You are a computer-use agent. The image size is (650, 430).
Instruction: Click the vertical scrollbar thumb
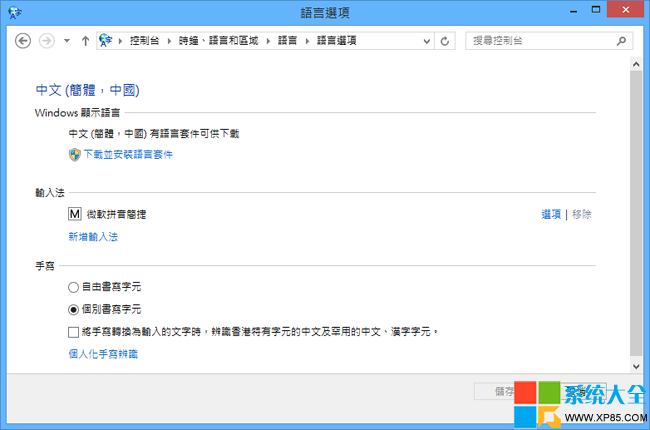tap(636, 213)
